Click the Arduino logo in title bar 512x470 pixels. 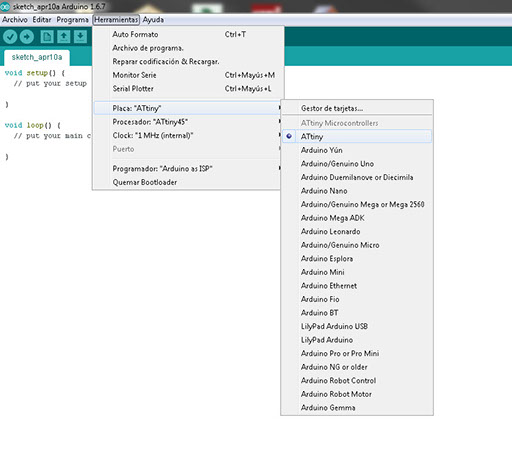pos(5,6)
